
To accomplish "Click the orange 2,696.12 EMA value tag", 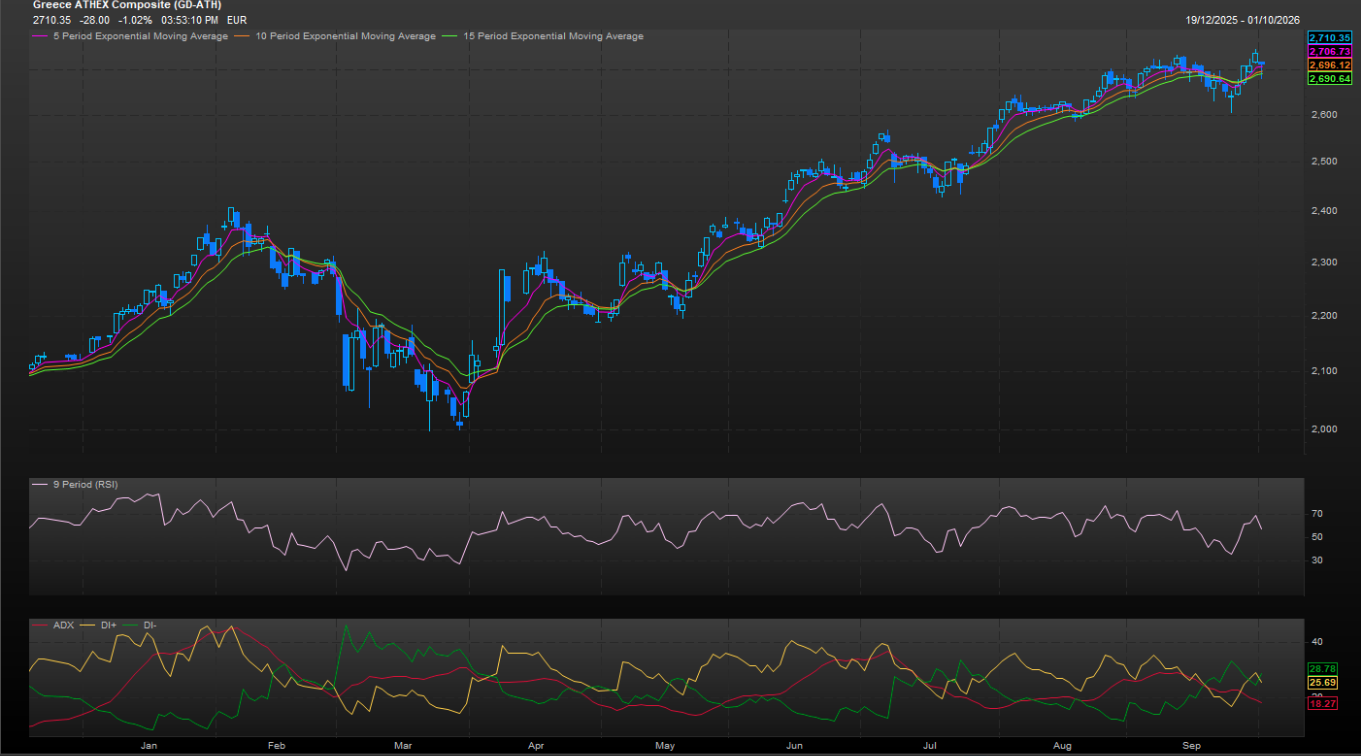I will pyautogui.click(x=1330, y=65).
